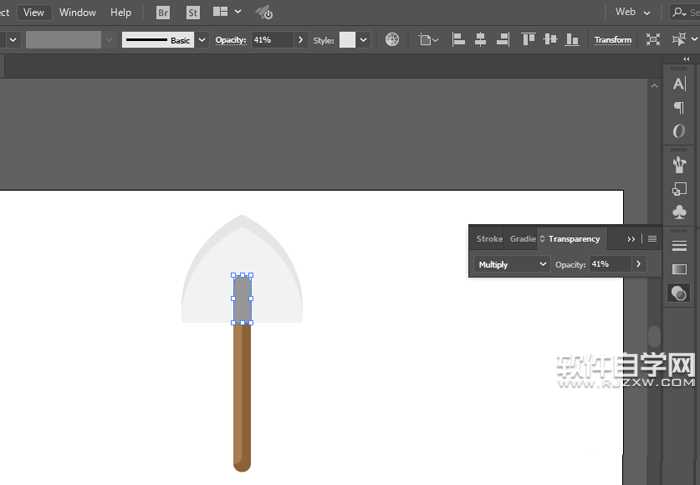This screenshot has height=485, width=700.
Task: Click the Transform link in control bar
Action: click(612, 40)
